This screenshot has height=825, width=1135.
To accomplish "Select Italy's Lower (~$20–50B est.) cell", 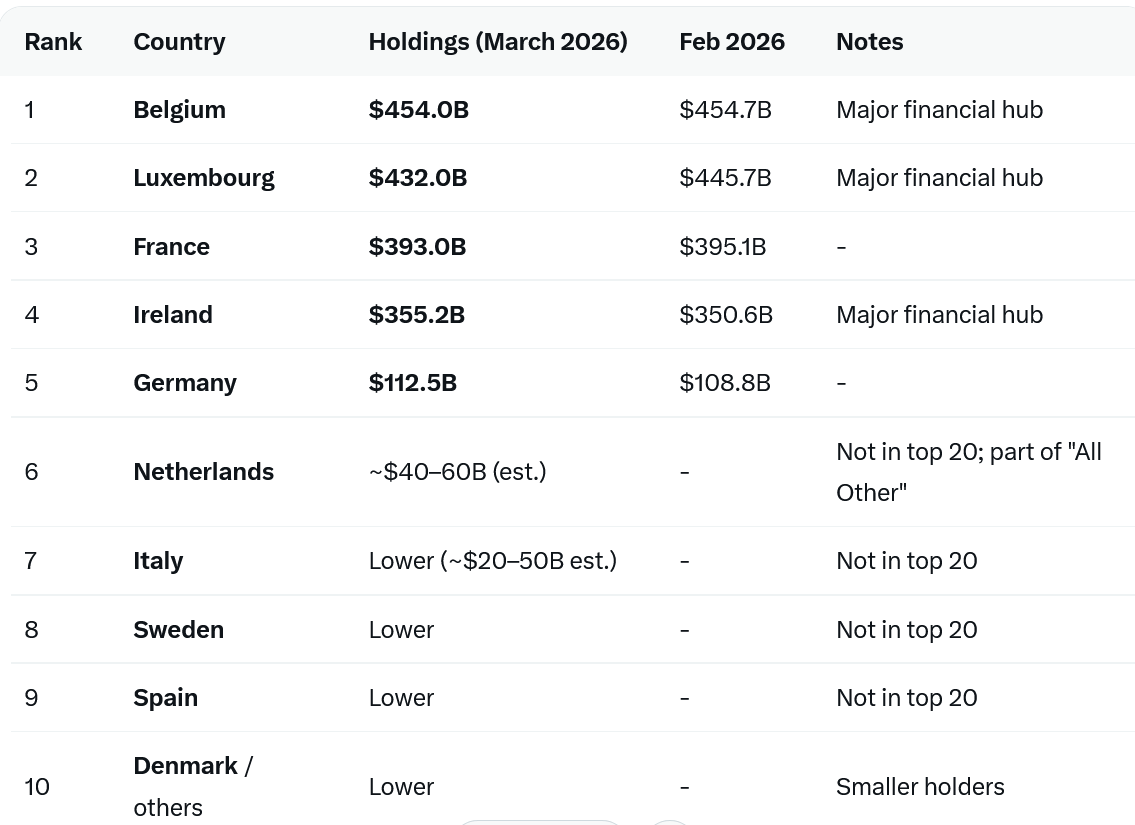I will (493, 561).
